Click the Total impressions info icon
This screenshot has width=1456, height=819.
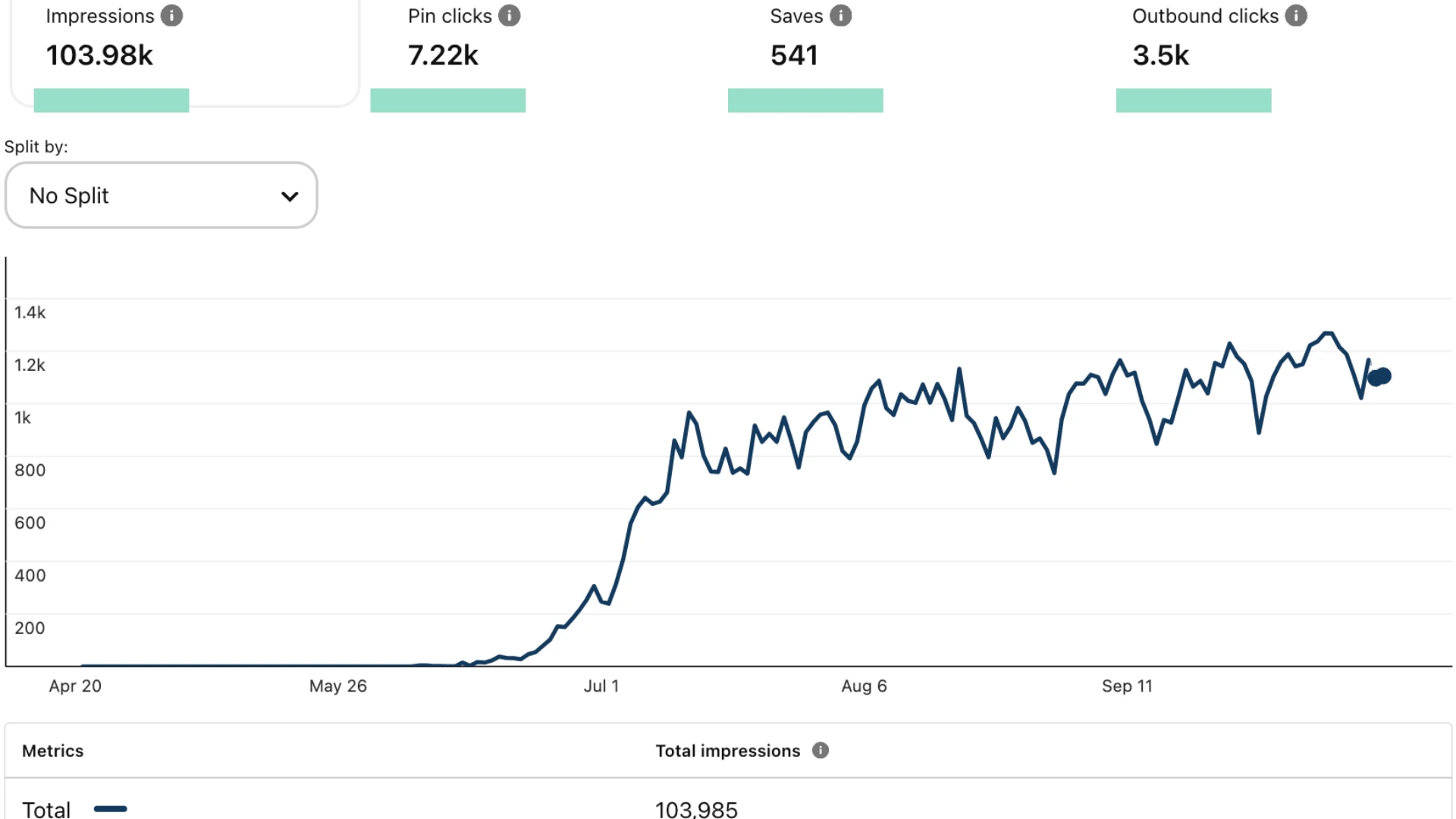(x=821, y=750)
